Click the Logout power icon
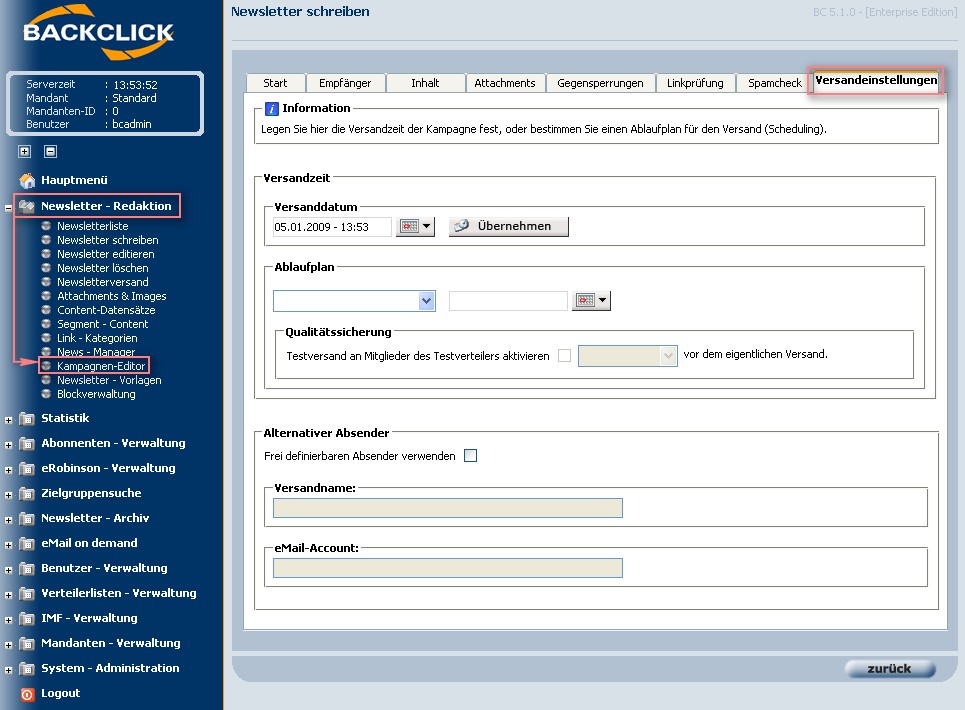This screenshot has height=710, width=965. [x=27, y=694]
